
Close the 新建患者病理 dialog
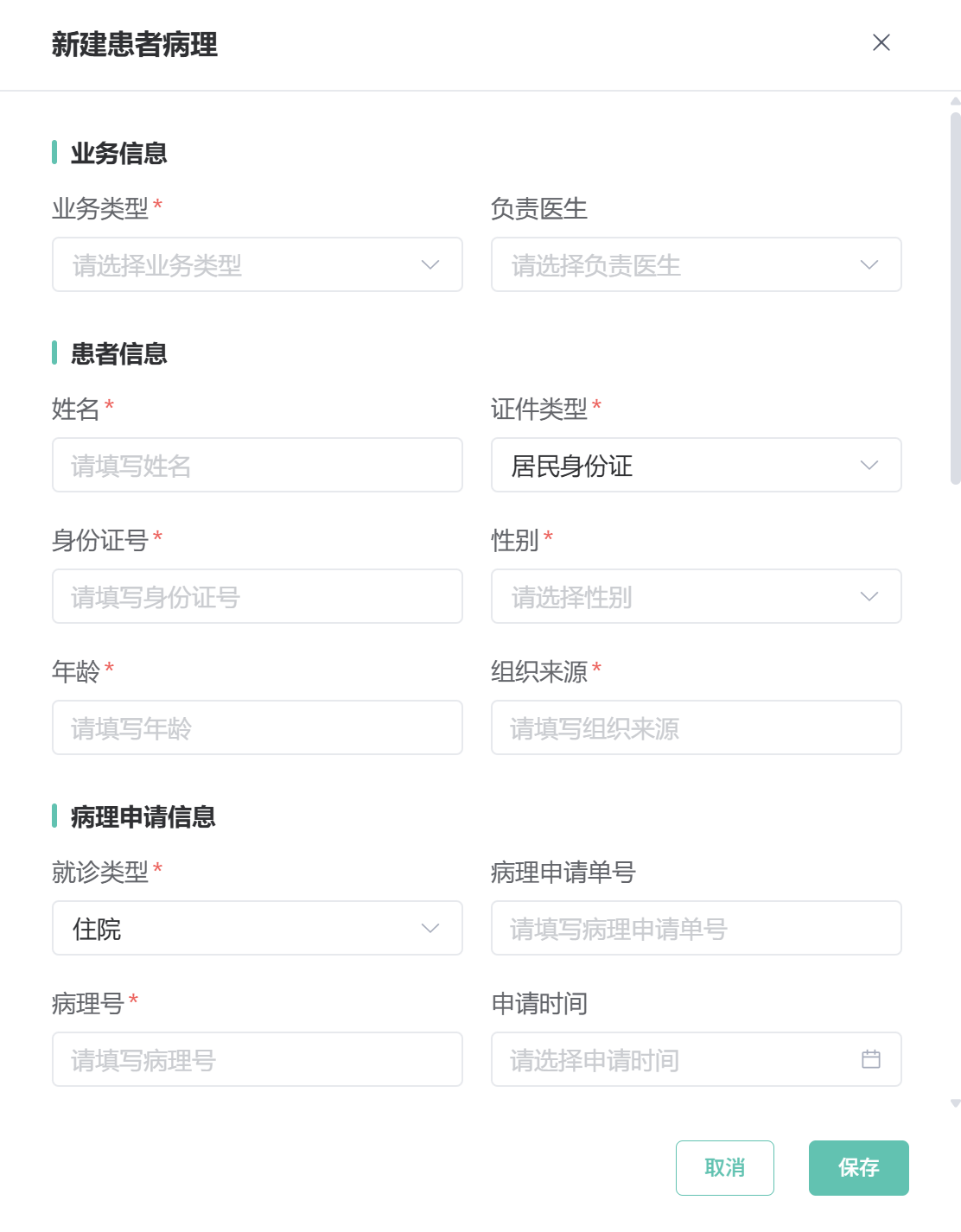click(881, 42)
